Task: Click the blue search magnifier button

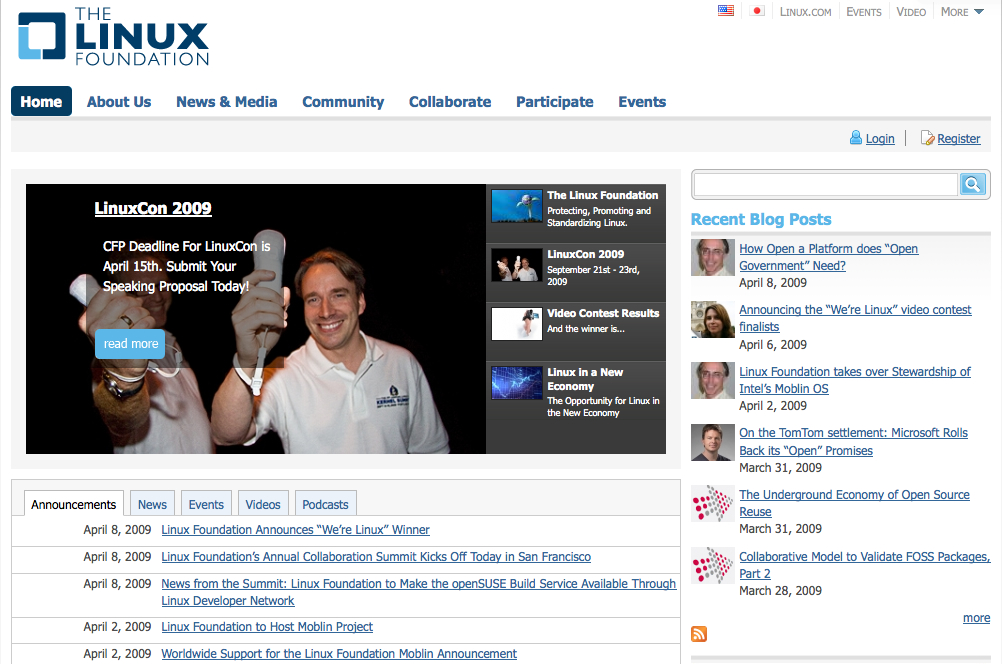Action: (x=971, y=184)
